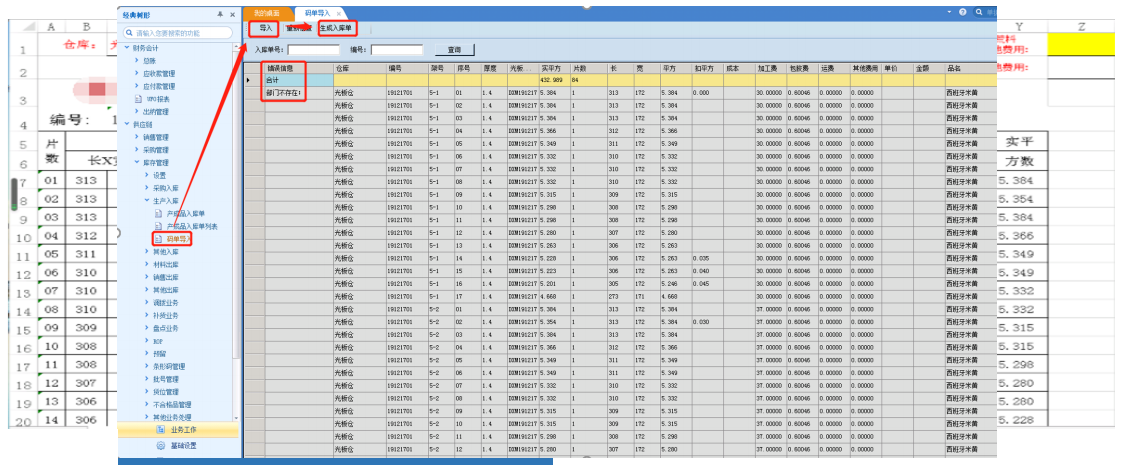Screen dimensions: 1124x465
Task: Collapse the 财务会计 tree node
Action: click(x=126, y=47)
